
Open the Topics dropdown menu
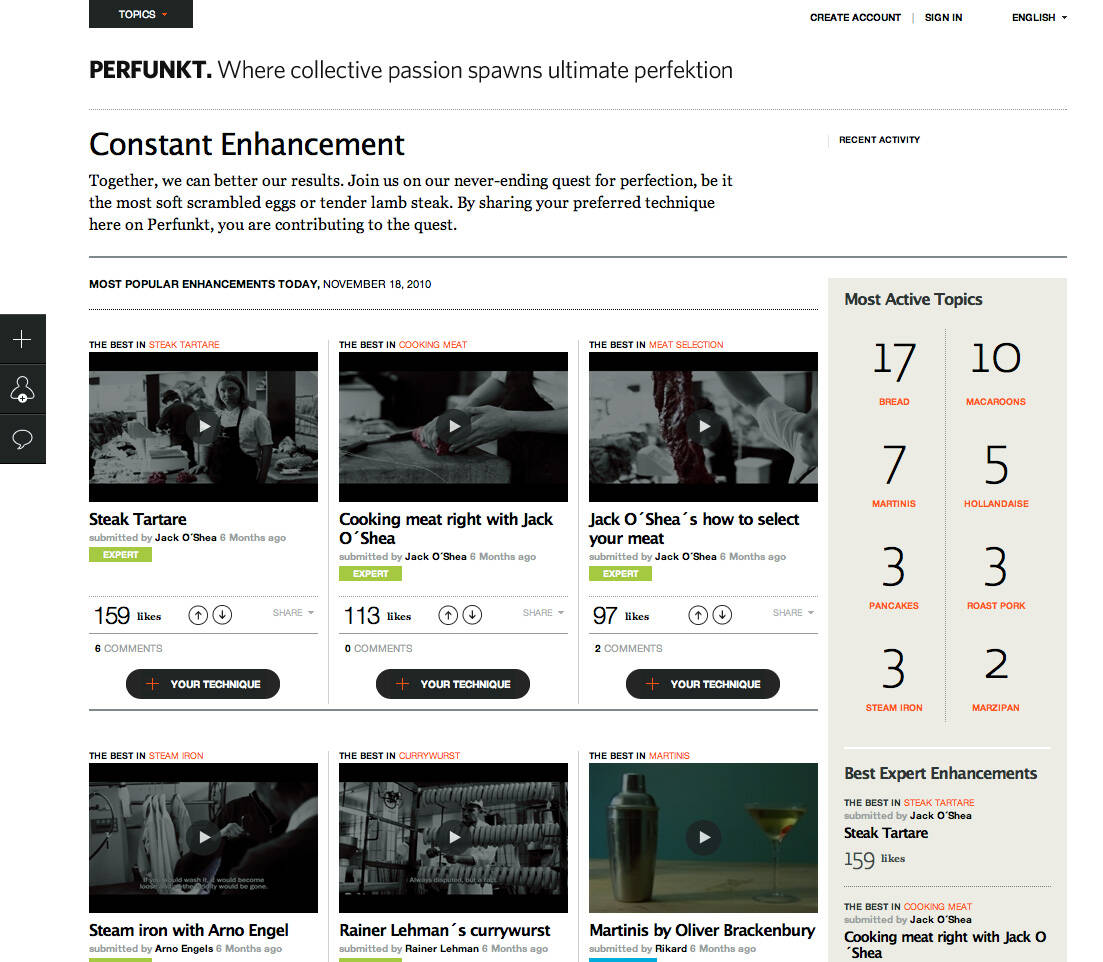(x=141, y=14)
